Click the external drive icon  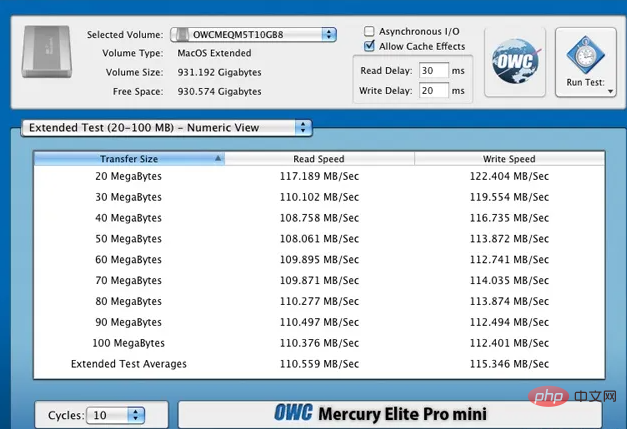[x=47, y=52]
